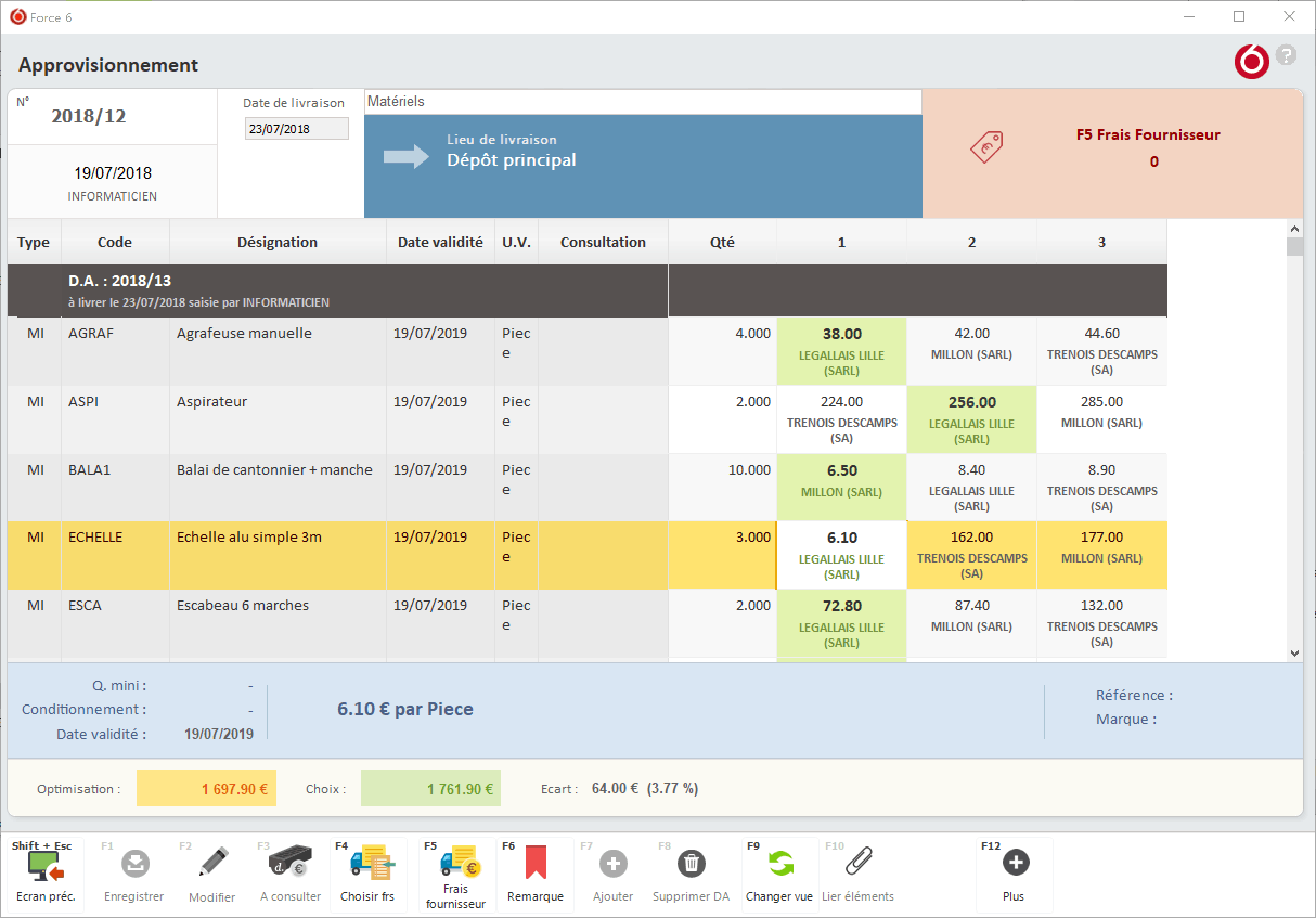Click the table scrollbar down arrow
Screen dimensions: 1316x918
(1295, 653)
